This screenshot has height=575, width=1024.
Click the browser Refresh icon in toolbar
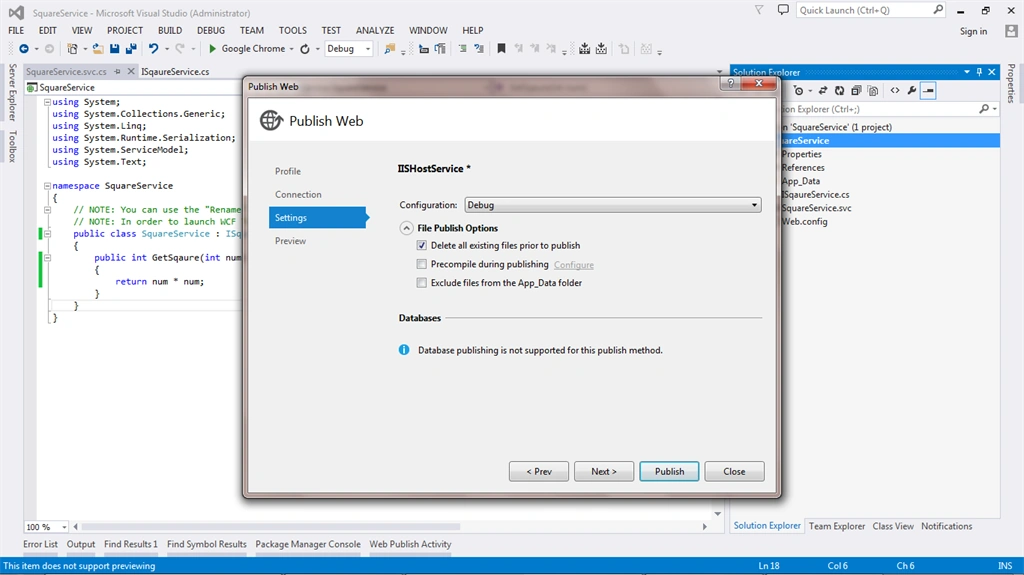click(305, 49)
